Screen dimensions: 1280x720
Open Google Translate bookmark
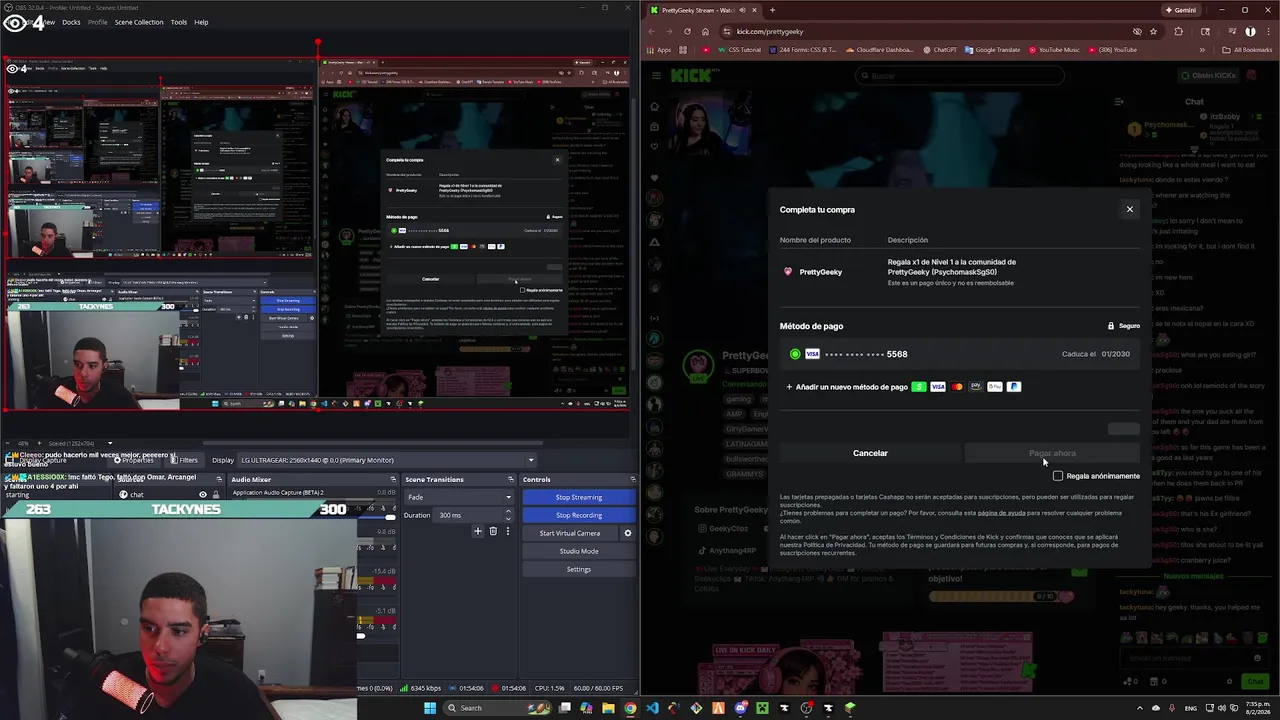(x=992, y=50)
